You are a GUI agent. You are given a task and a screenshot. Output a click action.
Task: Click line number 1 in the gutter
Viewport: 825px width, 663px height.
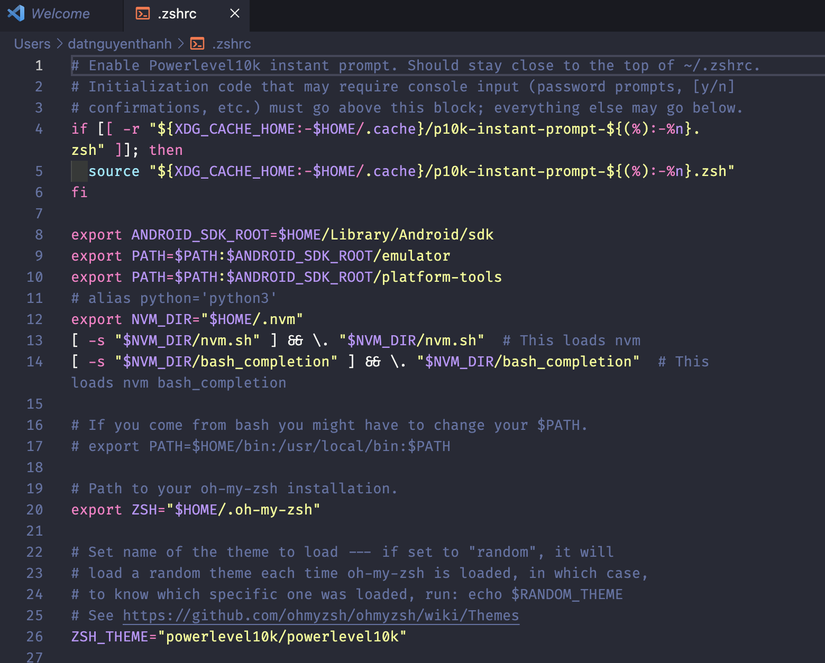click(x=38, y=65)
